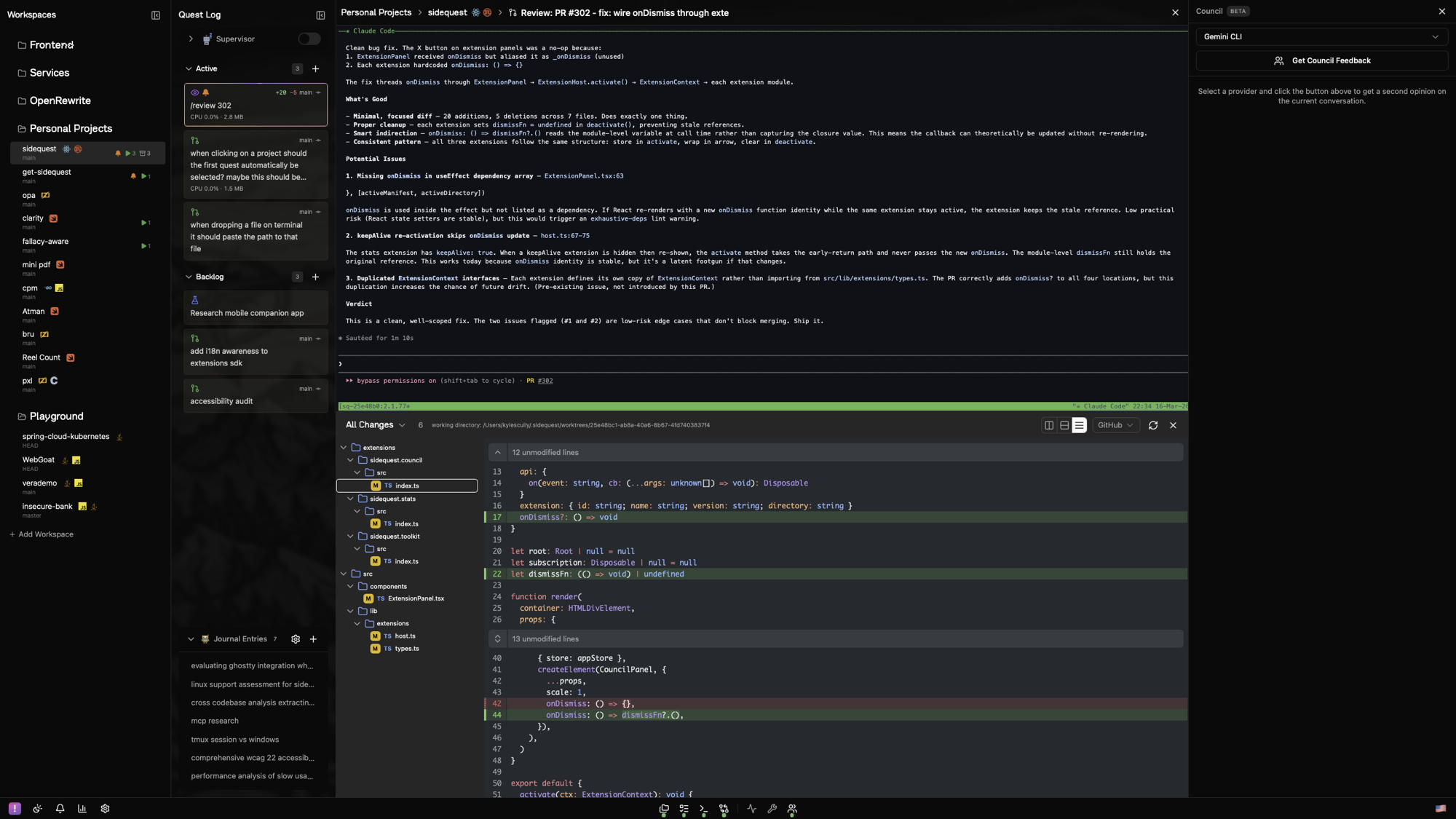Open ExtensionPanel.tsx in the file tree

[416, 598]
